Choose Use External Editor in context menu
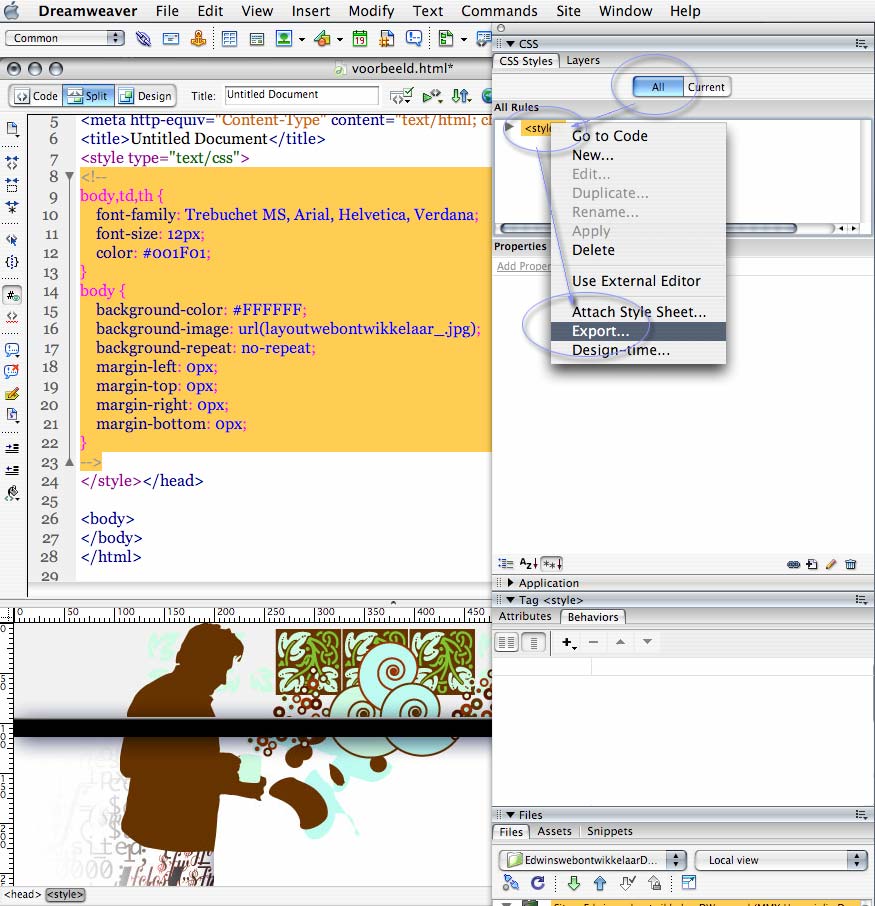This screenshot has width=875, height=906. (638, 281)
